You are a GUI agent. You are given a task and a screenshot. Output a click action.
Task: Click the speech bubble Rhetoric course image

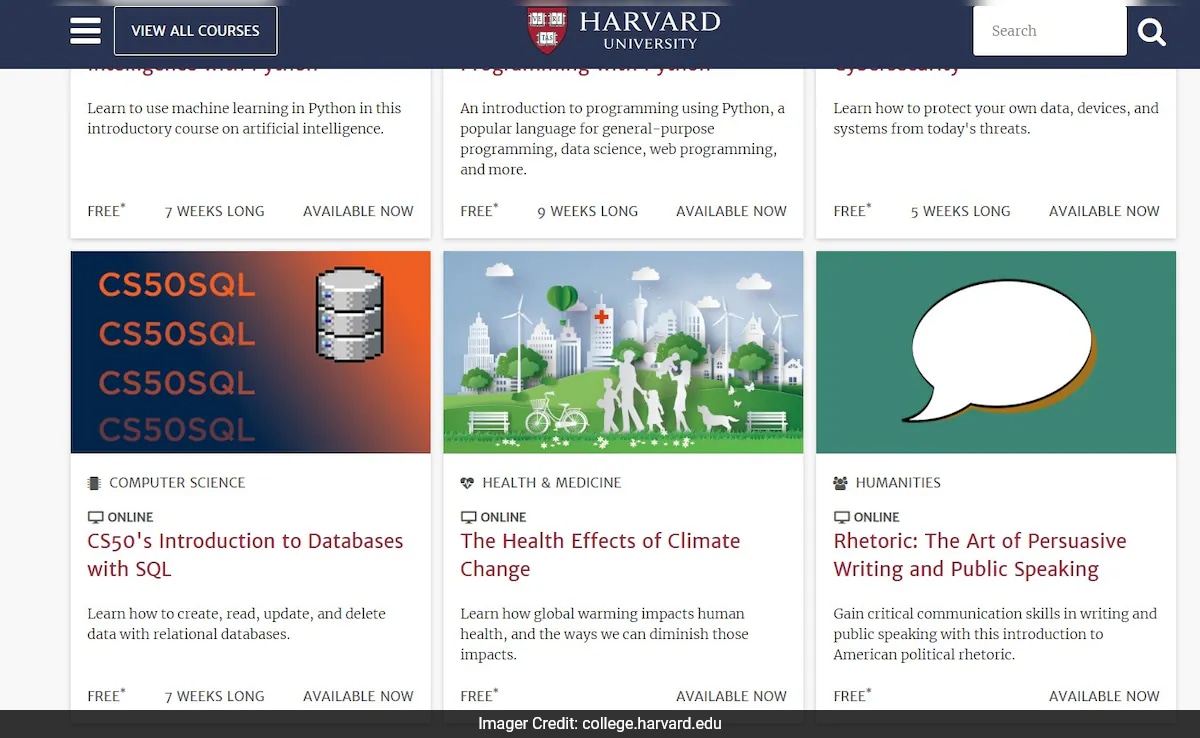click(x=996, y=352)
